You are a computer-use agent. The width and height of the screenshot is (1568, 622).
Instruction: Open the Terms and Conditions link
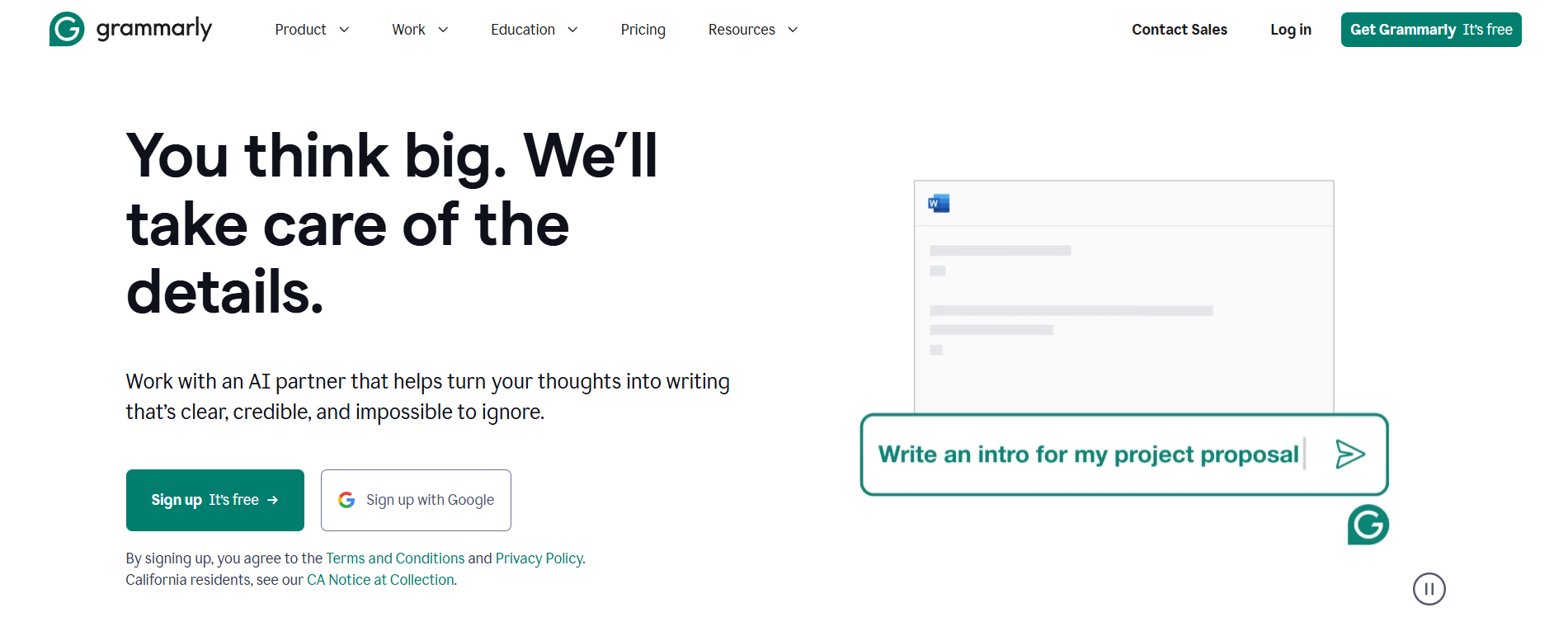pyautogui.click(x=395, y=558)
